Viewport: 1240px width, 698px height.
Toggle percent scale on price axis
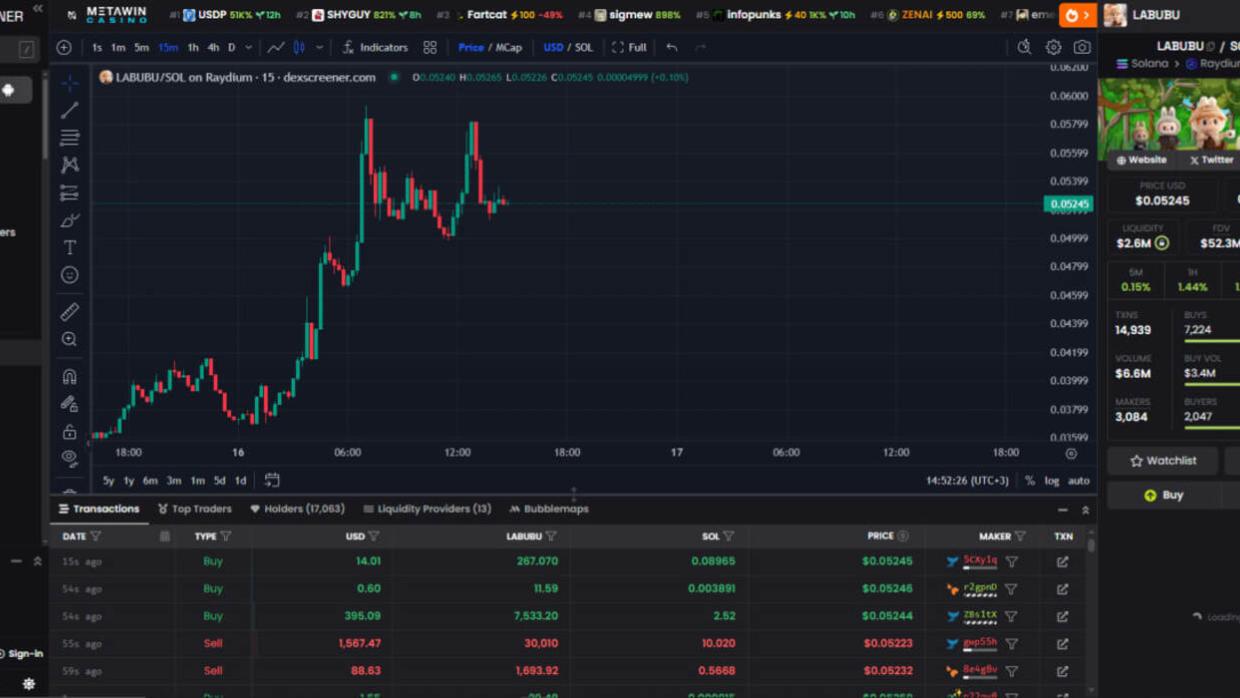click(x=1030, y=481)
